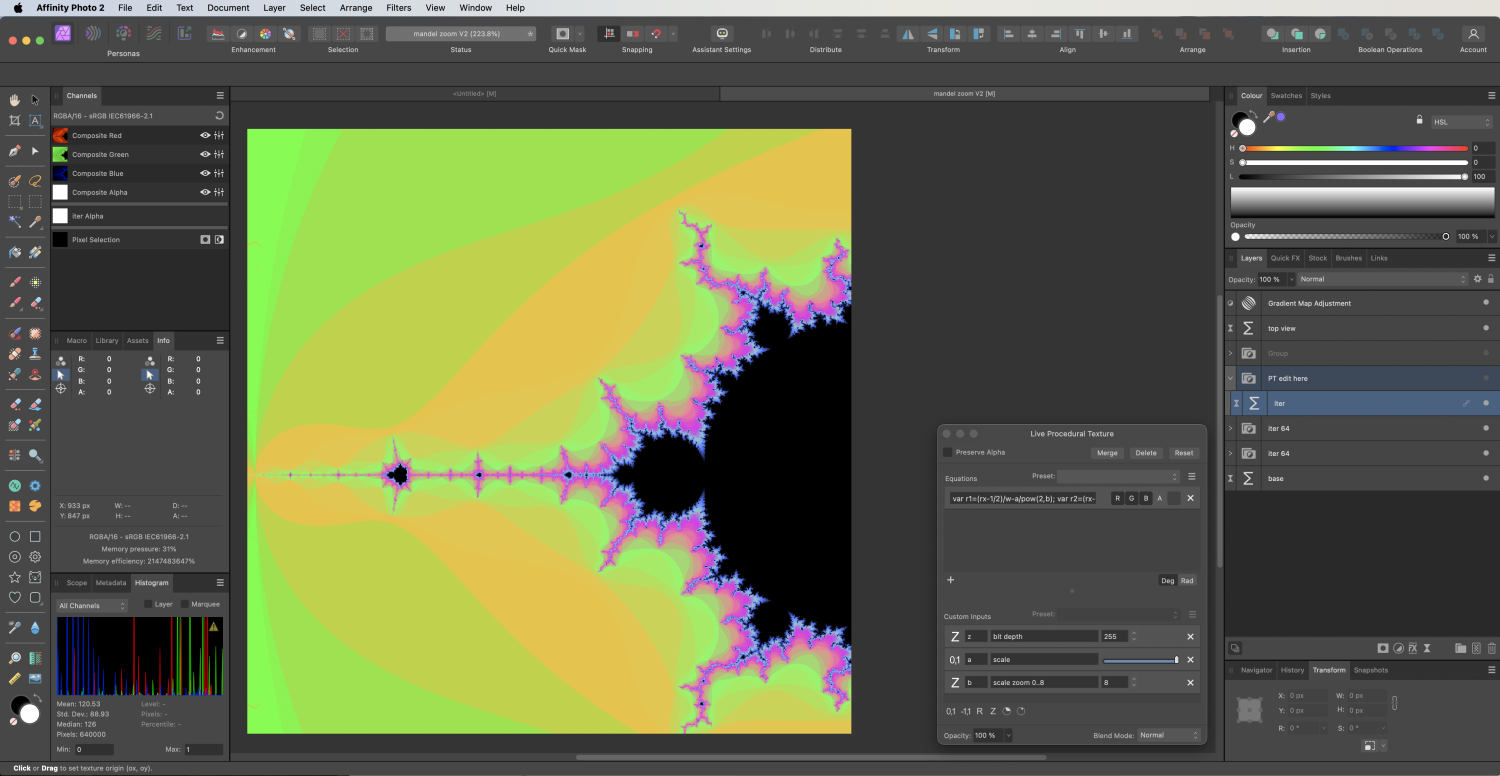Image resolution: width=1500 pixels, height=776 pixels.
Task: Click the Gradient Map Adjustment layer thumbnail
Action: pos(1248,303)
